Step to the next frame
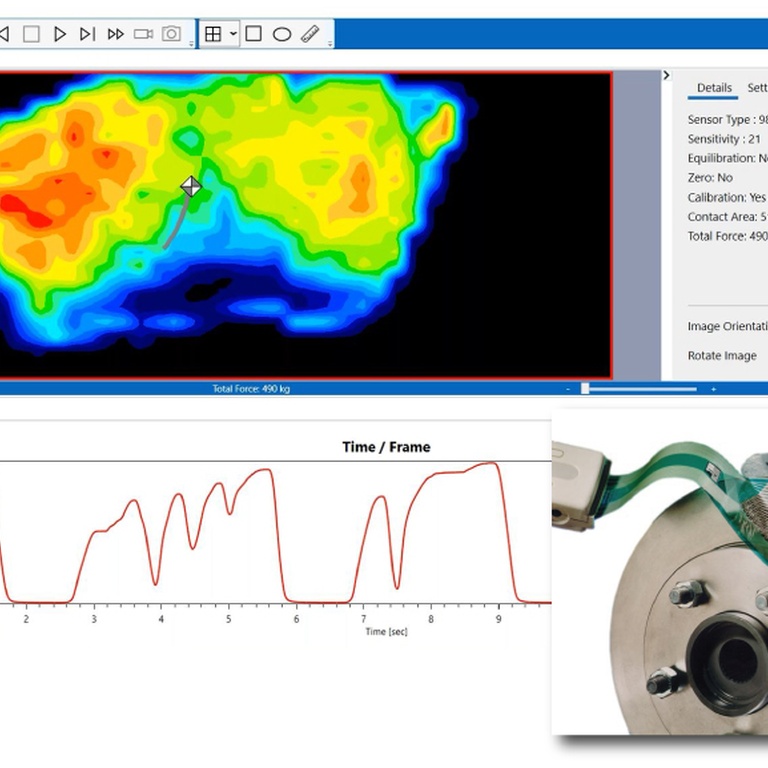This screenshot has height=768, width=768. coord(87,34)
